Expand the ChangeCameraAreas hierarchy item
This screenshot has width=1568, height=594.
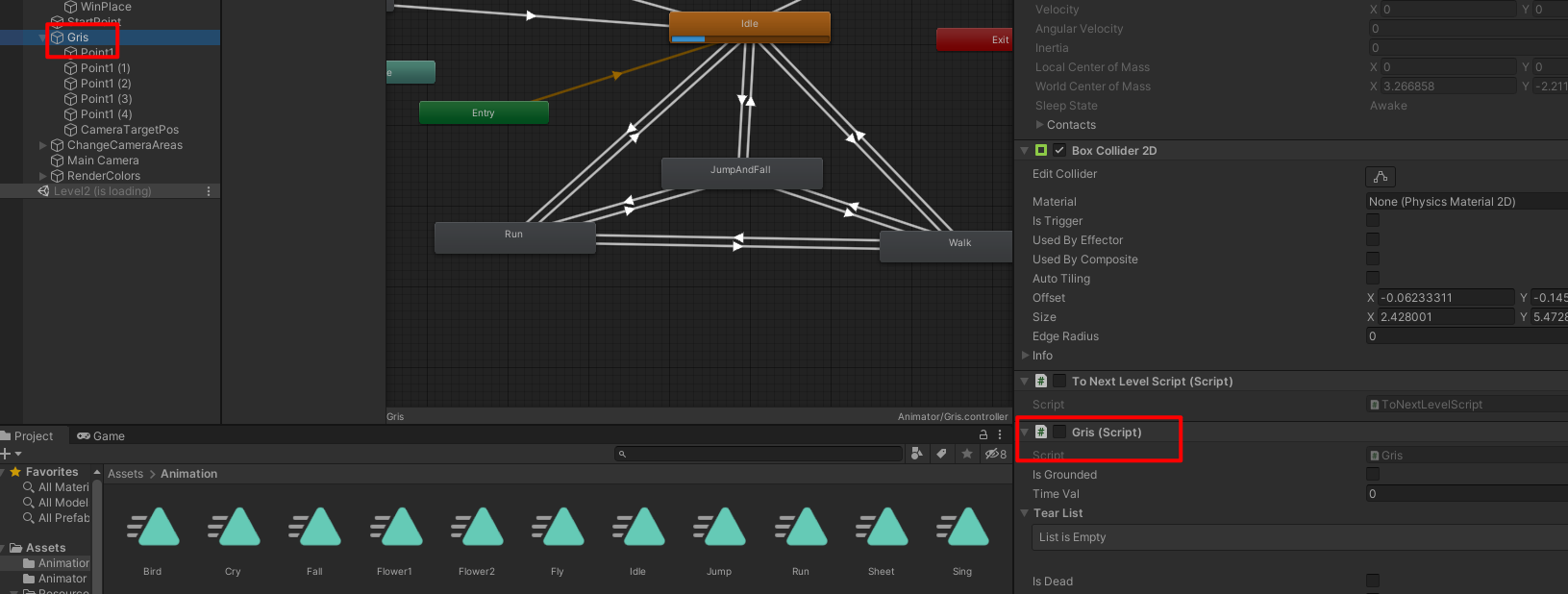pos(42,145)
